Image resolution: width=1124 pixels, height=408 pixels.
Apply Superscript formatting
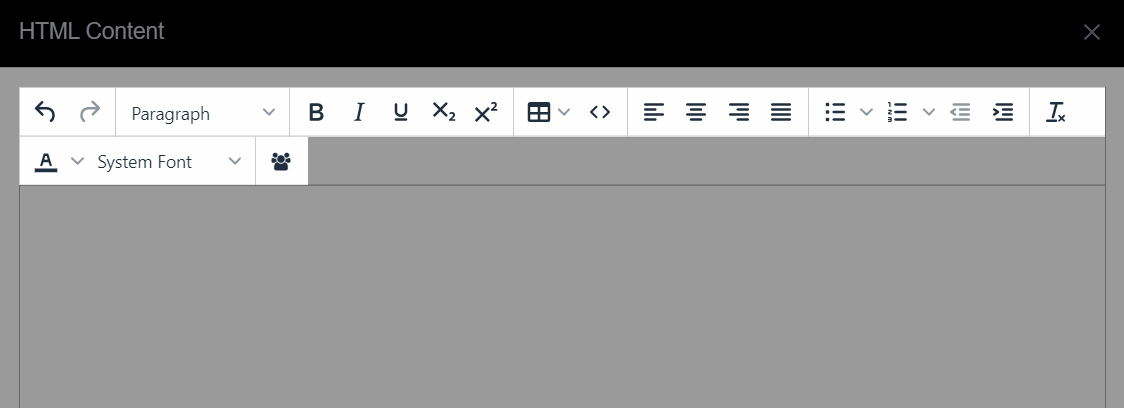[486, 113]
